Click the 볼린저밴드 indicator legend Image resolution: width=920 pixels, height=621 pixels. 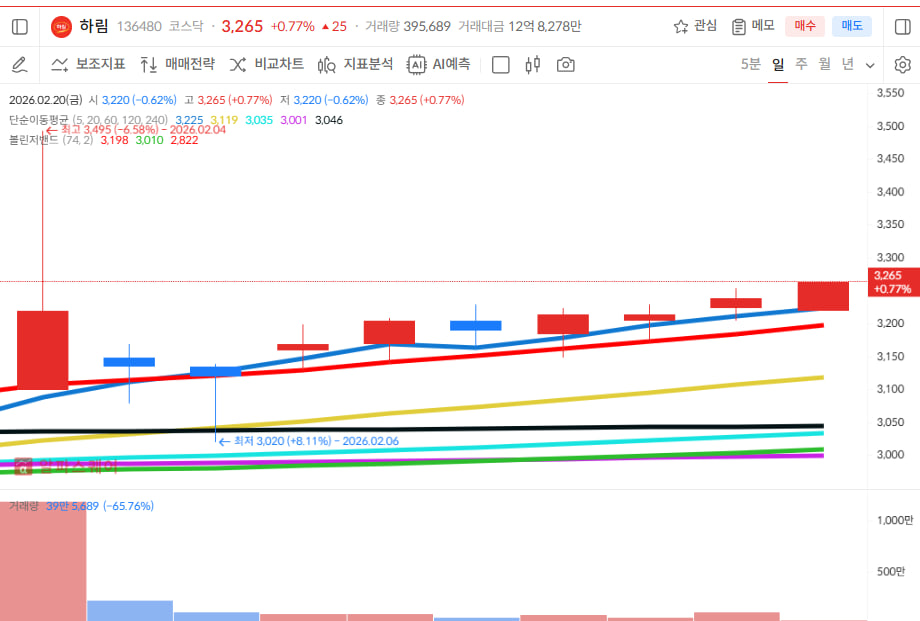pyautogui.click(x=35, y=140)
